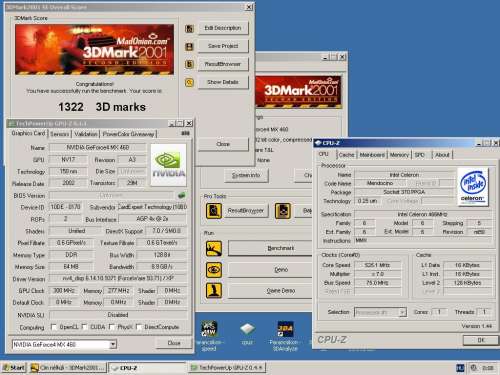Switch to CPU-Z Cache tab
Image resolution: width=500 pixels, height=375 pixels.
[x=346, y=155]
